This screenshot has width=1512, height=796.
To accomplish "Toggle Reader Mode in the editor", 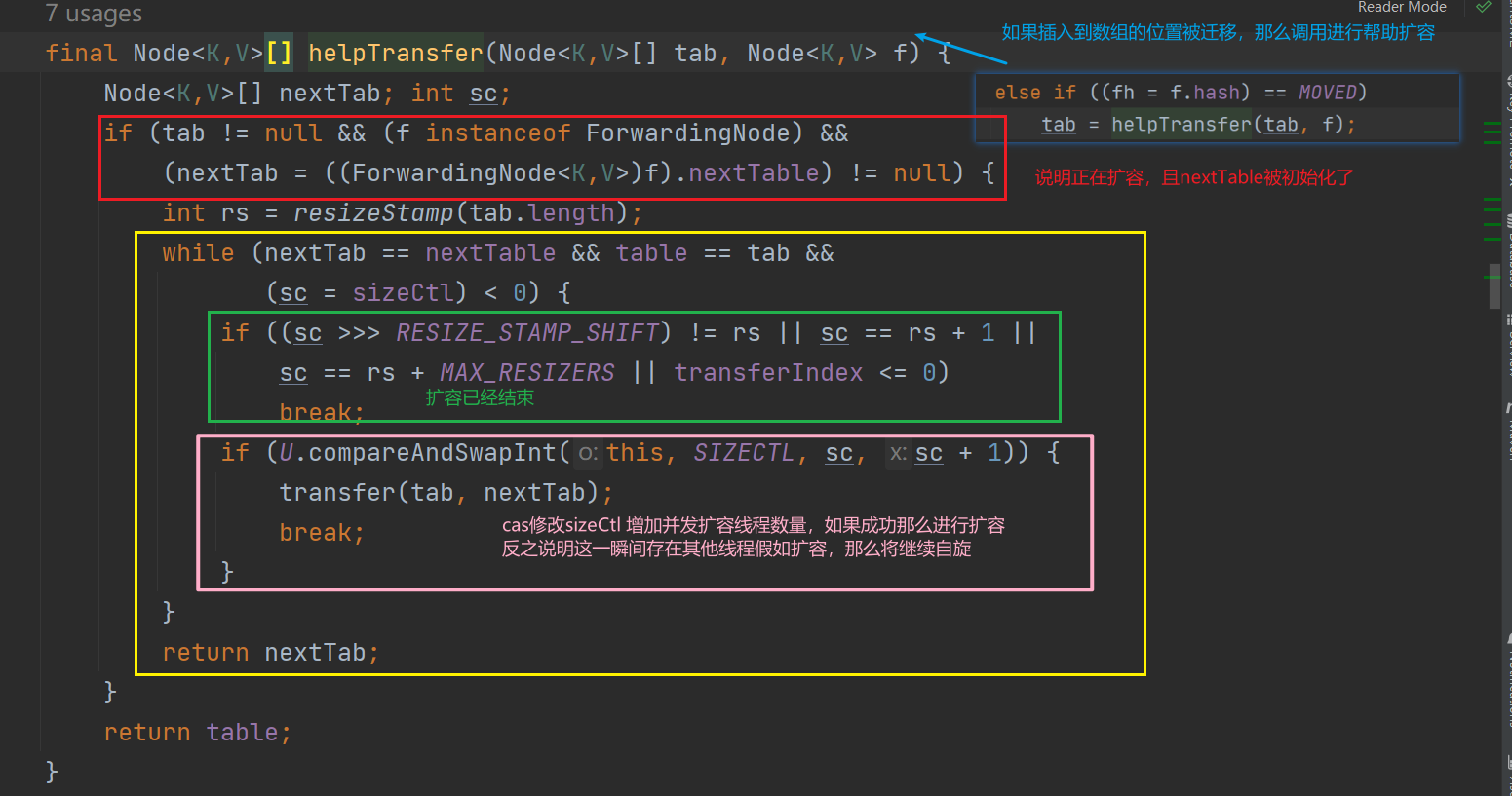I will click(1402, 7).
